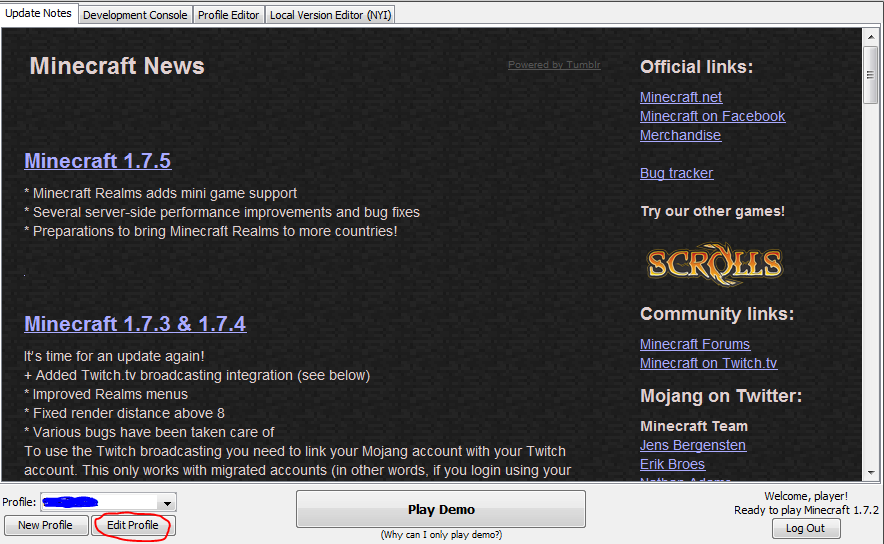884x544 pixels.
Task: Click the "Welcome, player!" text
Action: (x=806, y=496)
